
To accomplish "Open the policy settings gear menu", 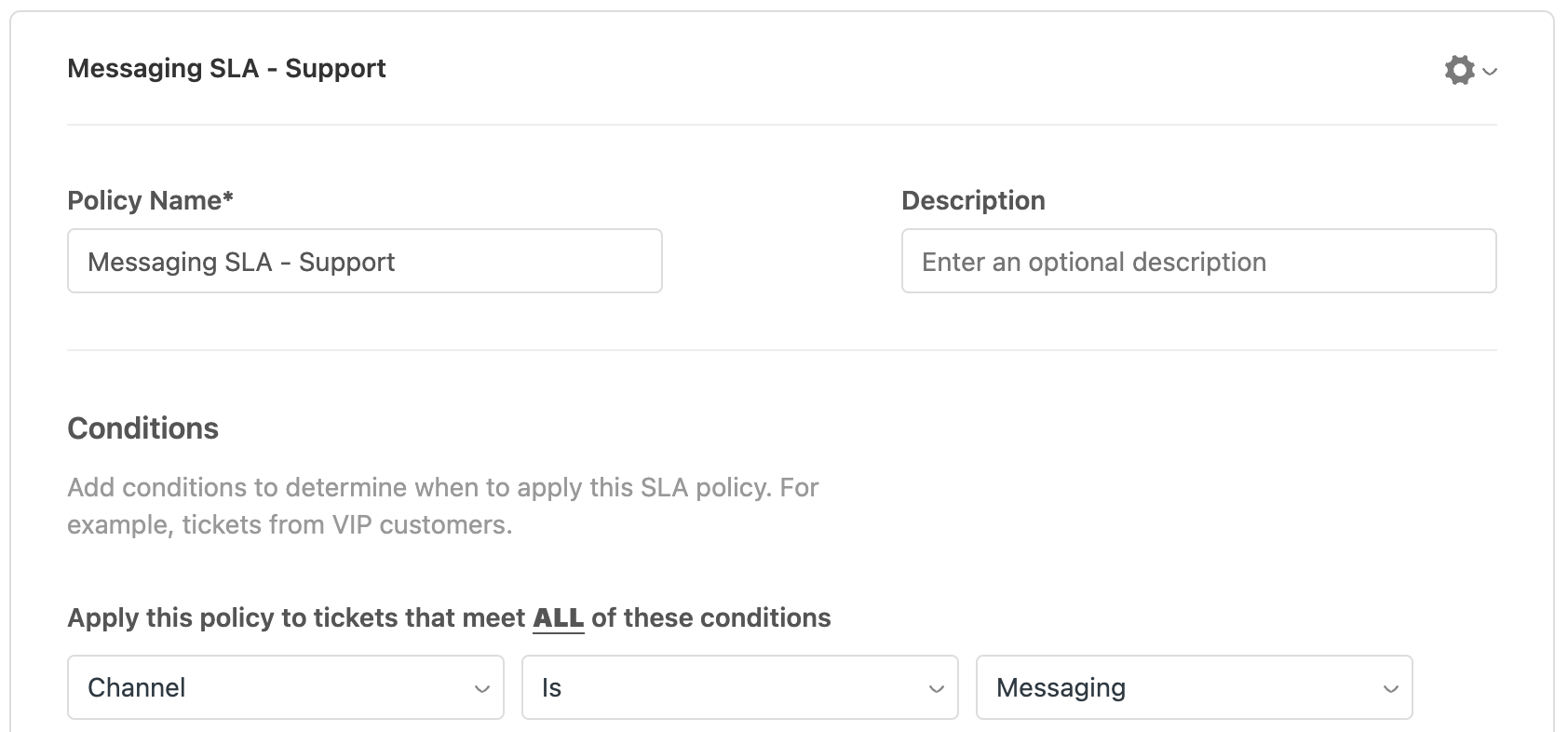I will click(x=1459, y=70).
